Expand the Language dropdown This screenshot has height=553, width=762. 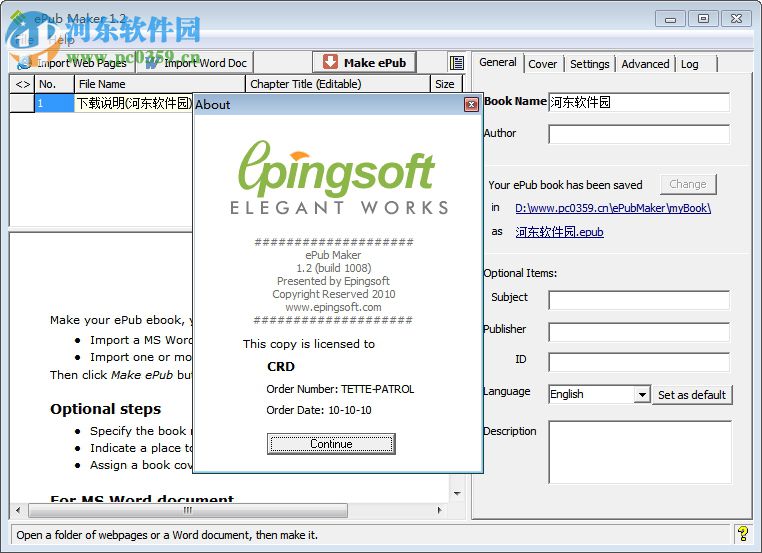[x=642, y=394]
